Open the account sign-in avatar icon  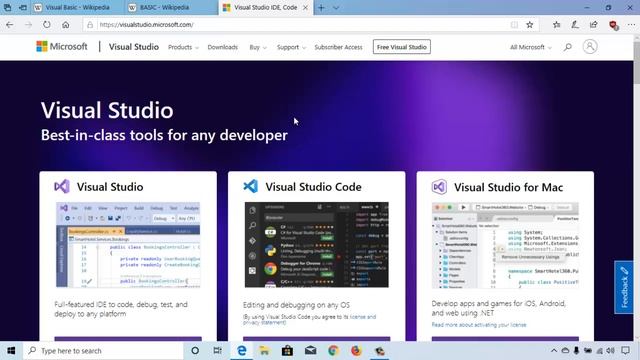[x=590, y=47]
